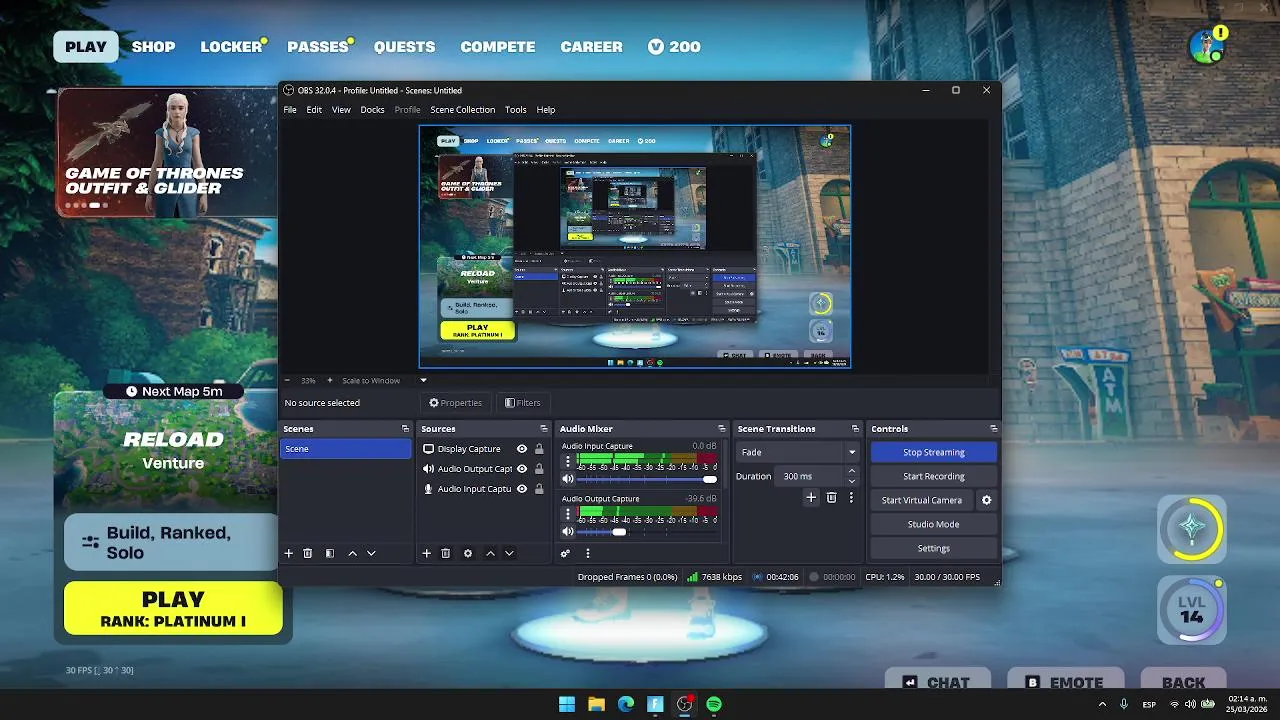
Task: Toggle Display Capture visibility eye
Action: [x=522, y=449]
